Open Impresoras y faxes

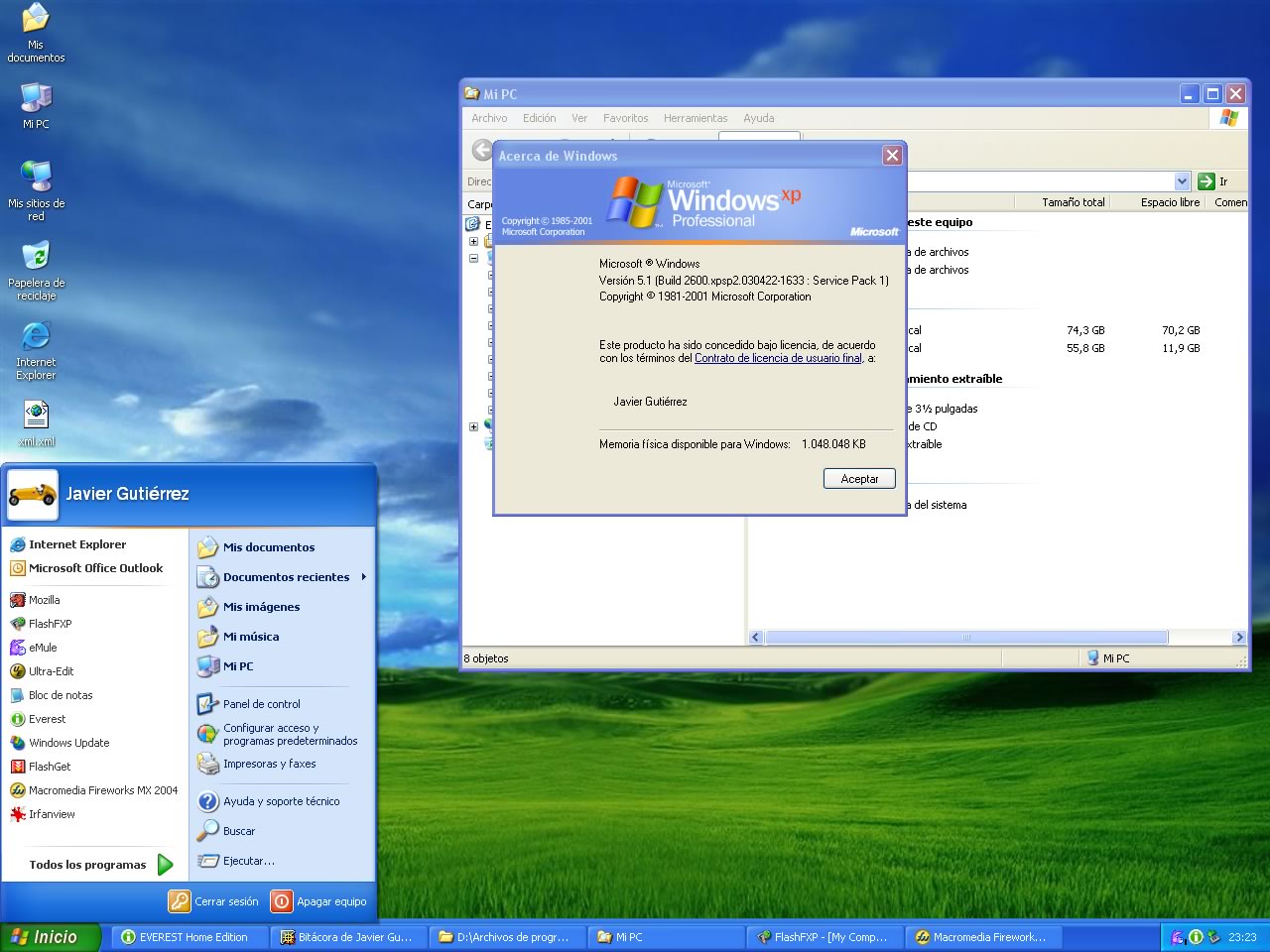[x=257, y=764]
